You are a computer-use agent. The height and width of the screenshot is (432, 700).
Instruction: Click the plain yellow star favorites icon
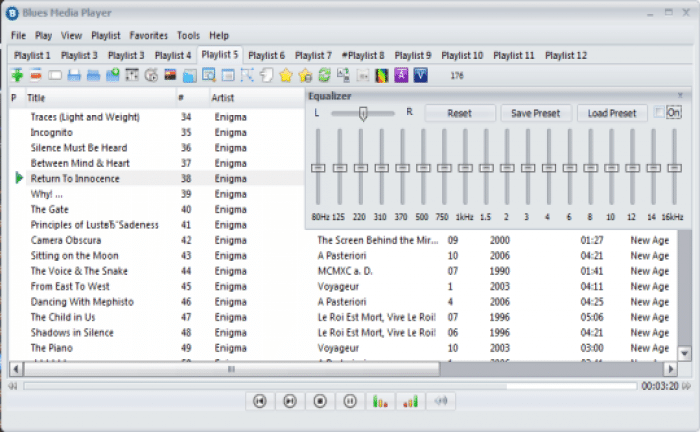pyautogui.click(x=286, y=75)
